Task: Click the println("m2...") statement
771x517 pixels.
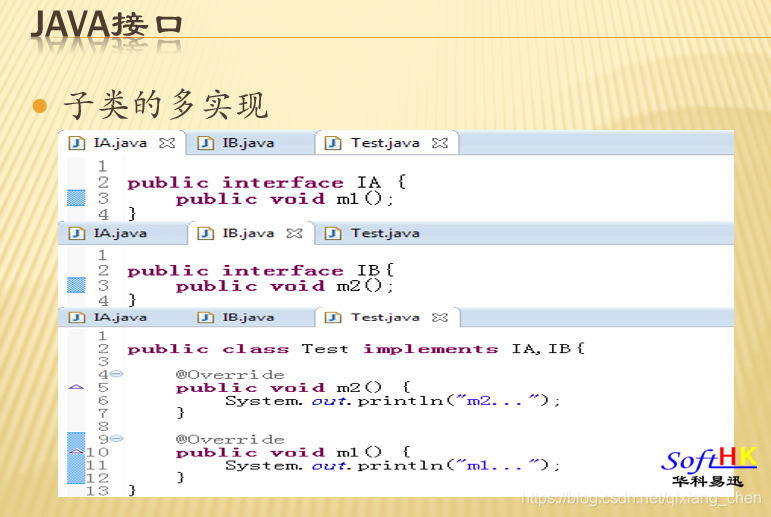Action: (392, 401)
